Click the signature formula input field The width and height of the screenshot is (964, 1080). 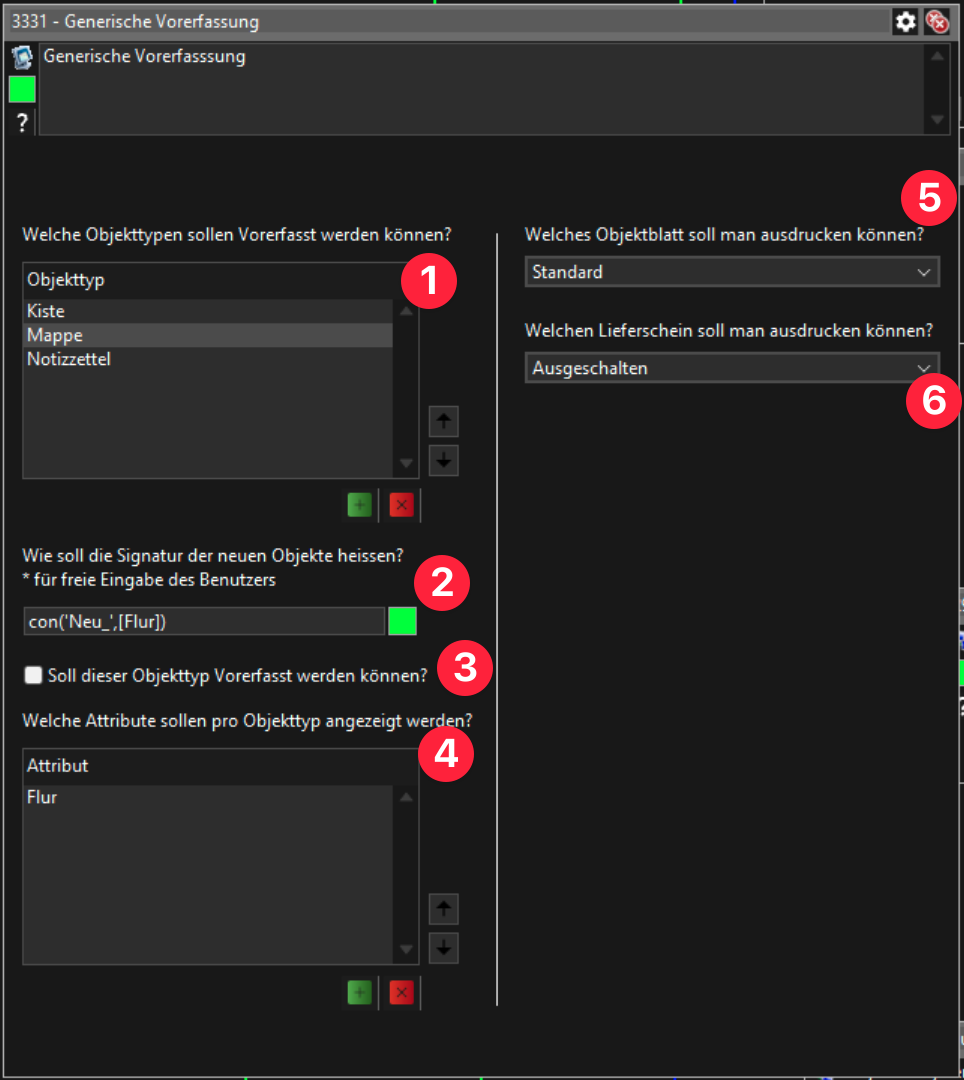tap(203, 621)
